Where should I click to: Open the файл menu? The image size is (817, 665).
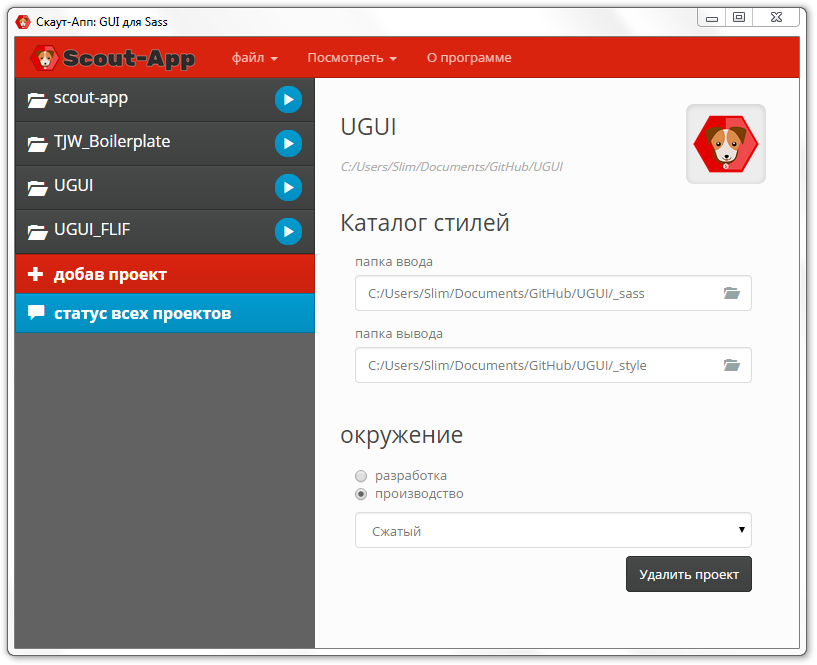coord(254,57)
